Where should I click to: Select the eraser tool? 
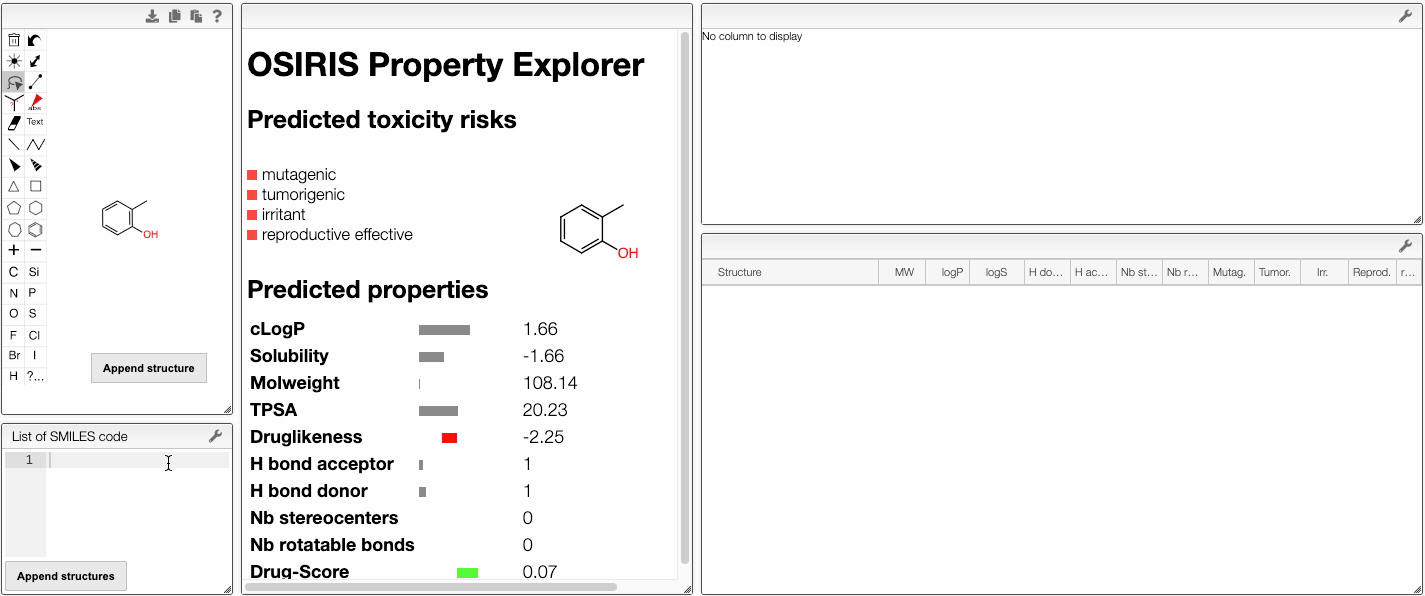[x=14, y=123]
